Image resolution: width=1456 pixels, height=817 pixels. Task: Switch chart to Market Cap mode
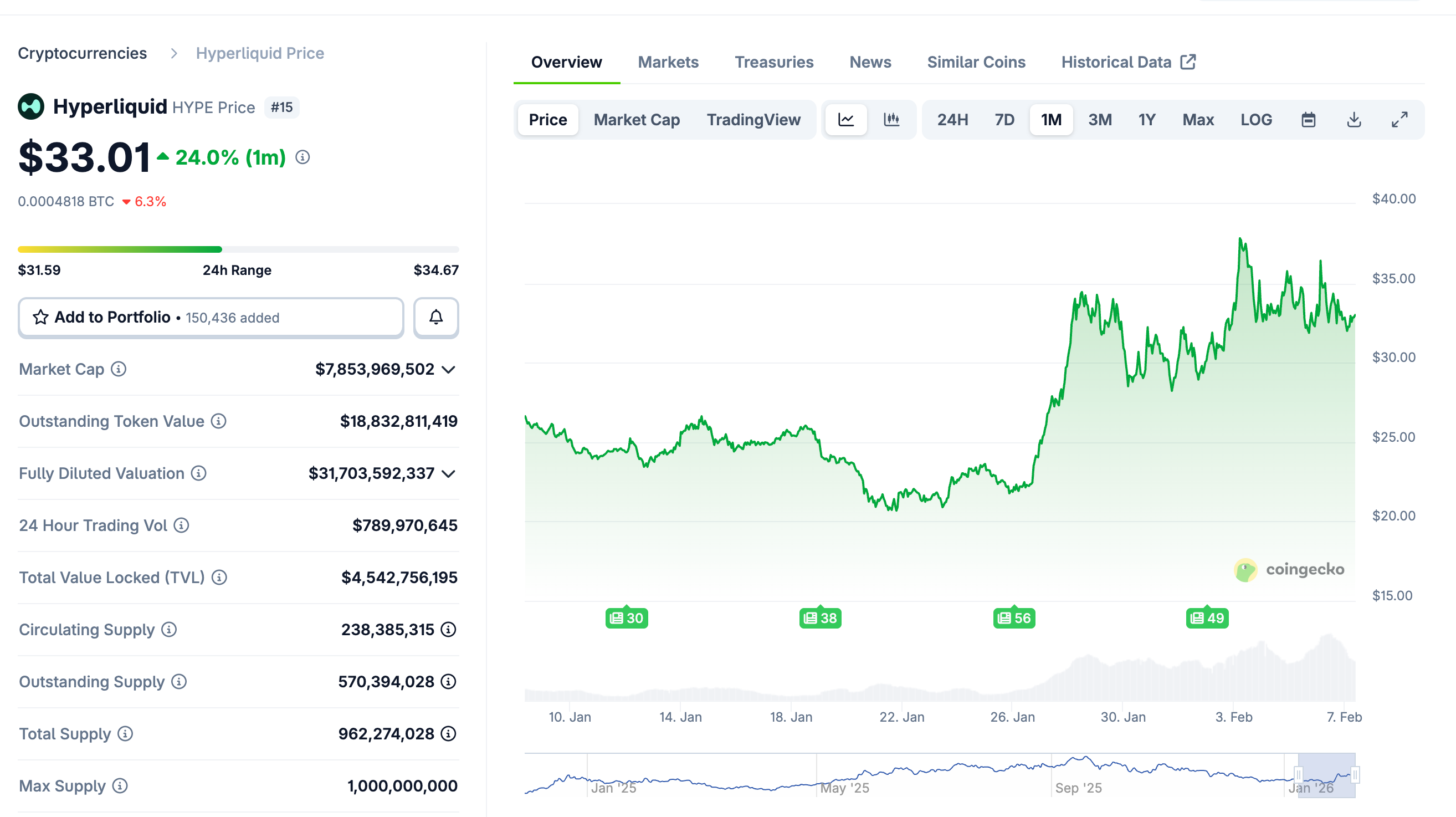[x=637, y=120]
